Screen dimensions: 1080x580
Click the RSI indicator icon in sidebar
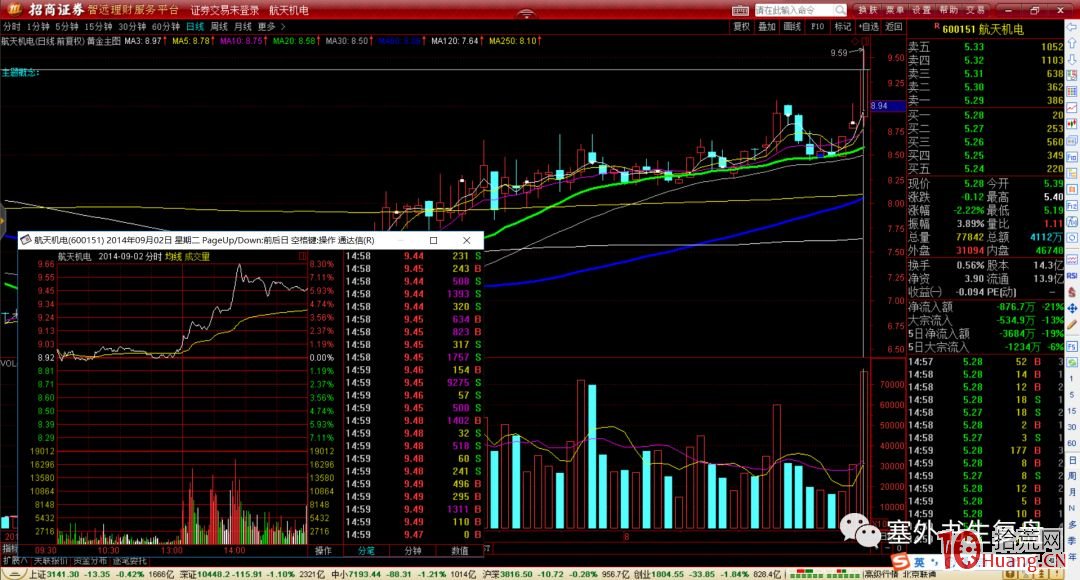point(1072,276)
